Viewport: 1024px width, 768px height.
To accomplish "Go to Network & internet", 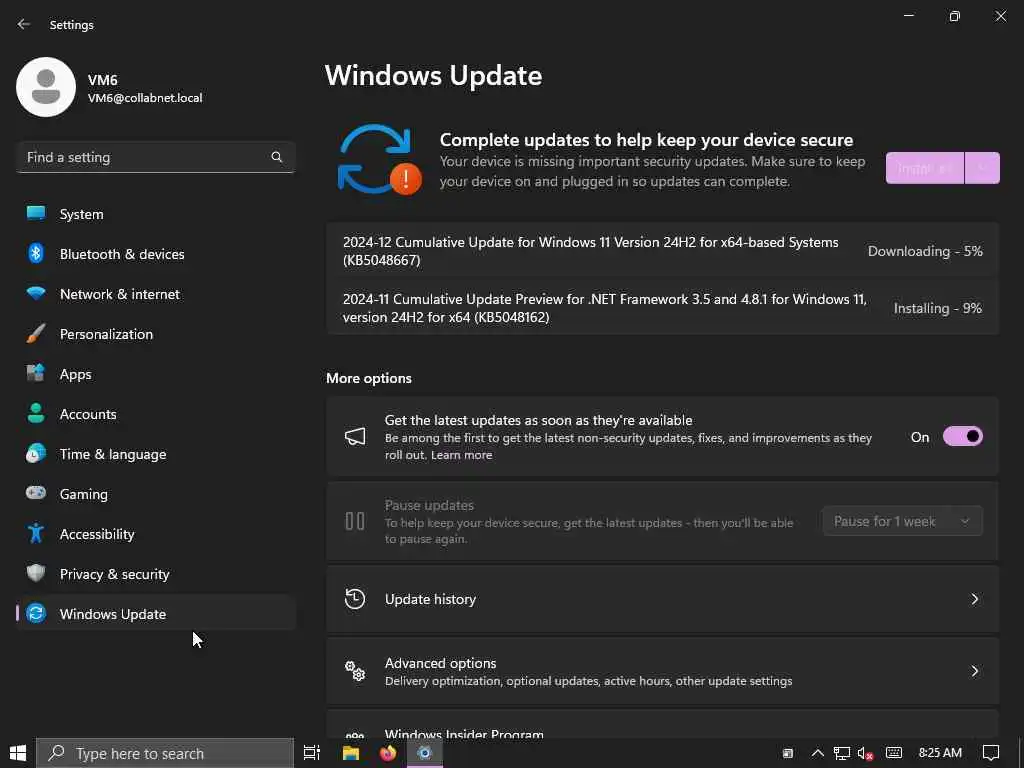I will click(155, 294).
